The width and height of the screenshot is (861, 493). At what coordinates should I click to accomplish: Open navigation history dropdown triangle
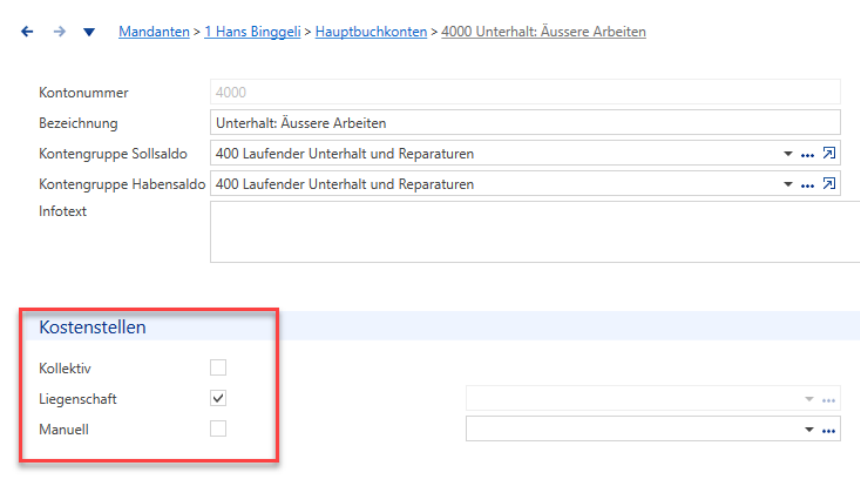coord(89,32)
